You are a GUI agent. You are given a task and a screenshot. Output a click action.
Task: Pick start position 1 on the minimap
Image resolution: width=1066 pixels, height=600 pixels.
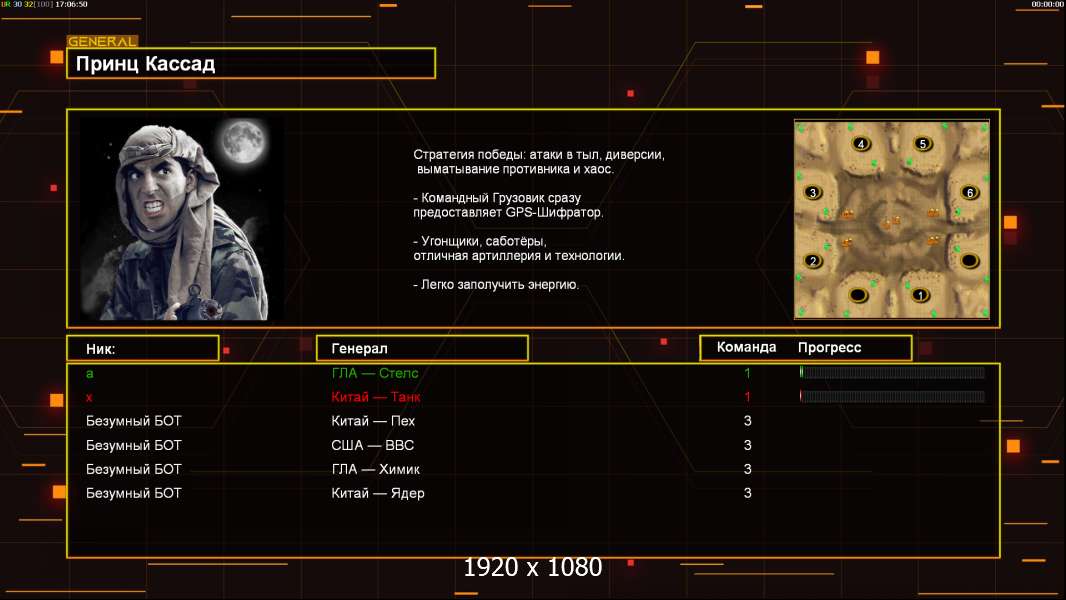(920, 295)
